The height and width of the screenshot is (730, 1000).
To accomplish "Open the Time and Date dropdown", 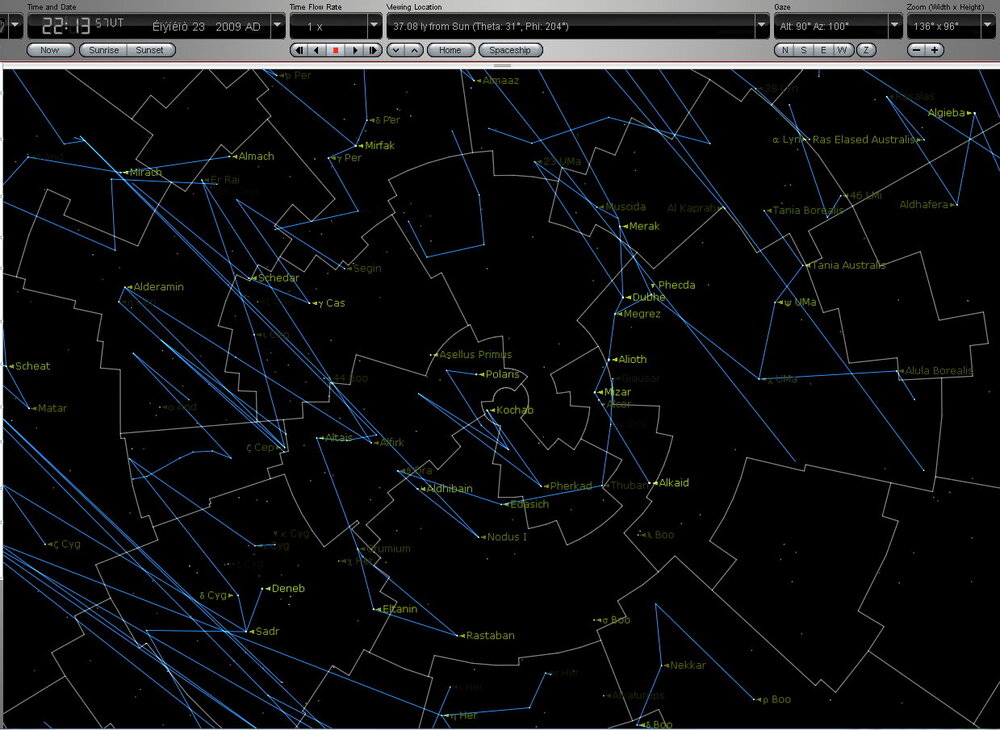I will (277, 26).
